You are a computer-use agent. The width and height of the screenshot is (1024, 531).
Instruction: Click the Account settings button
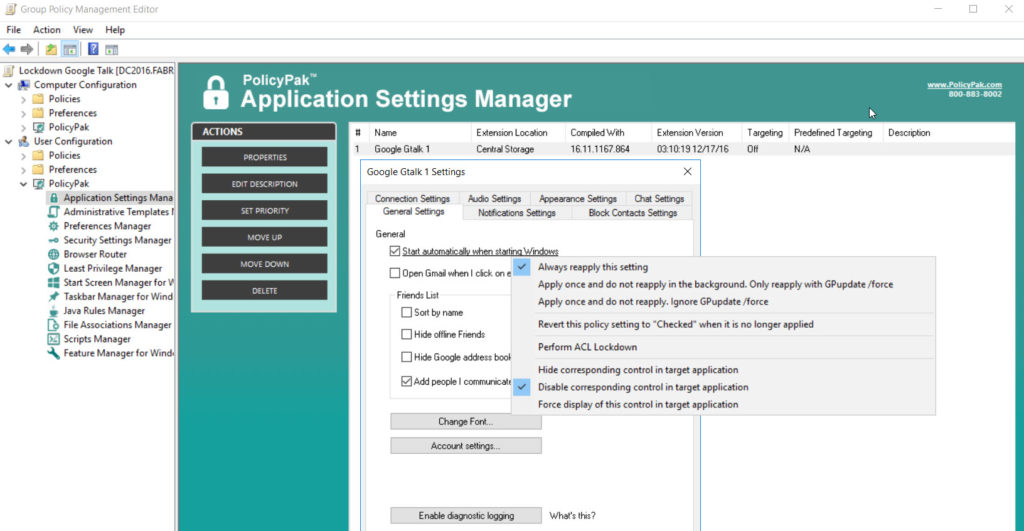click(x=466, y=445)
